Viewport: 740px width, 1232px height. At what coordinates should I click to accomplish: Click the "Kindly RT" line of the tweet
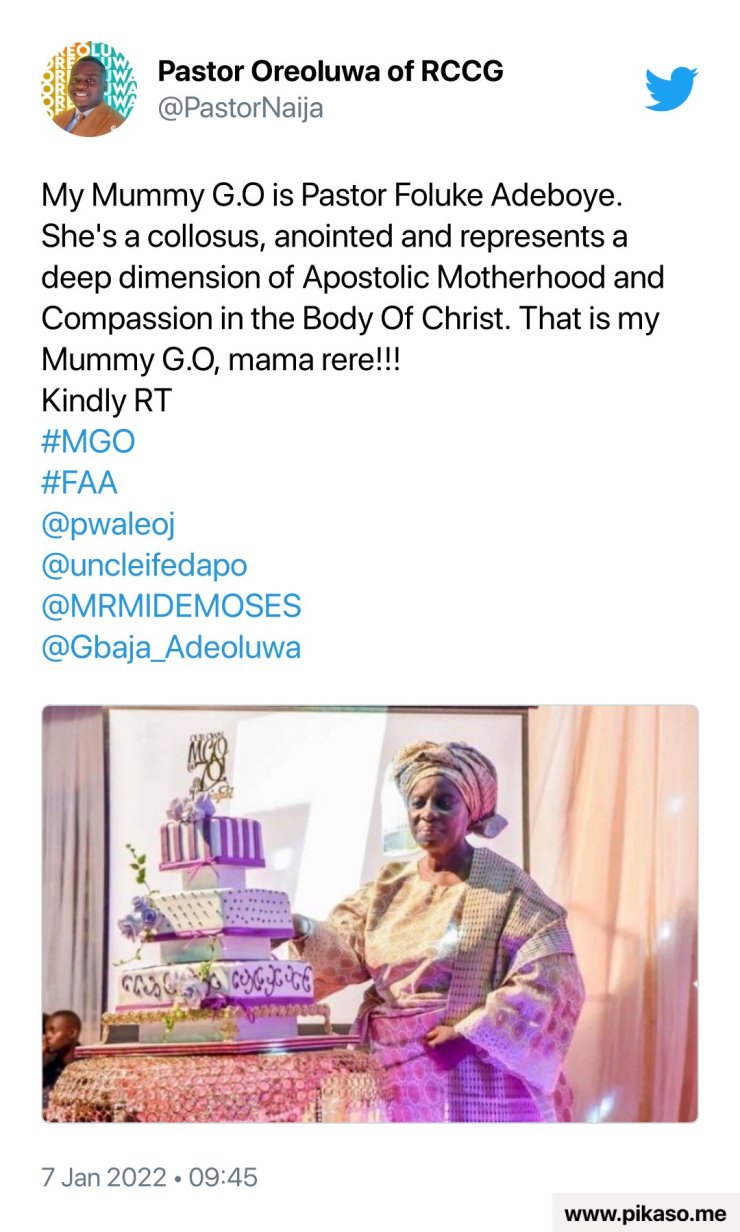pyautogui.click(x=106, y=401)
